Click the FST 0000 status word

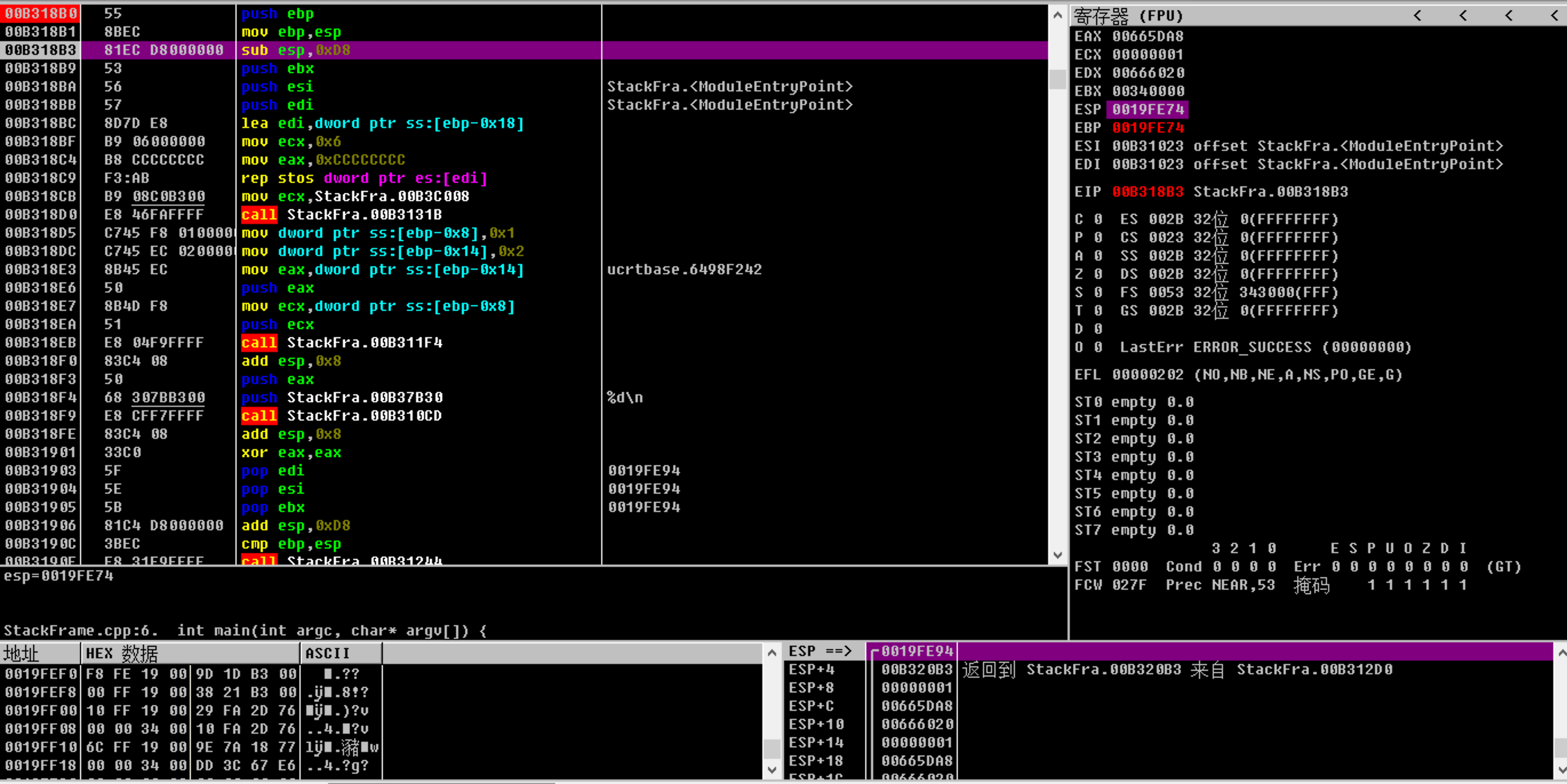point(1112,566)
